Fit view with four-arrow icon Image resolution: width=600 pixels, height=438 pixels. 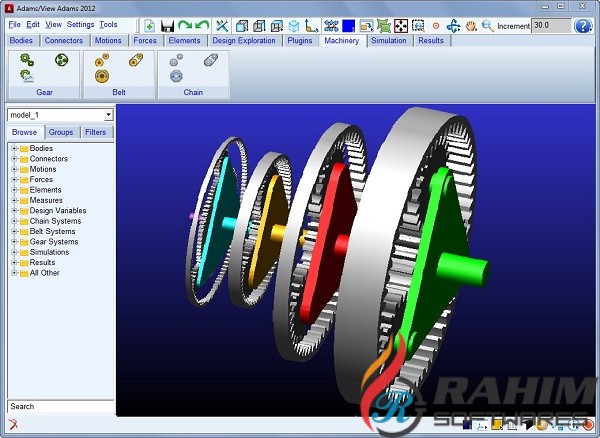click(401, 26)
